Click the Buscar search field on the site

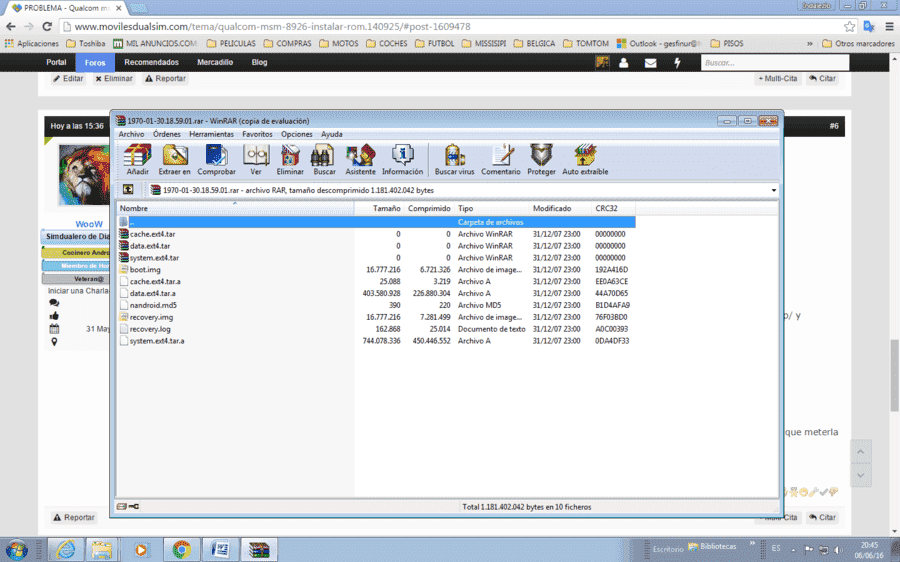(774, 63)
